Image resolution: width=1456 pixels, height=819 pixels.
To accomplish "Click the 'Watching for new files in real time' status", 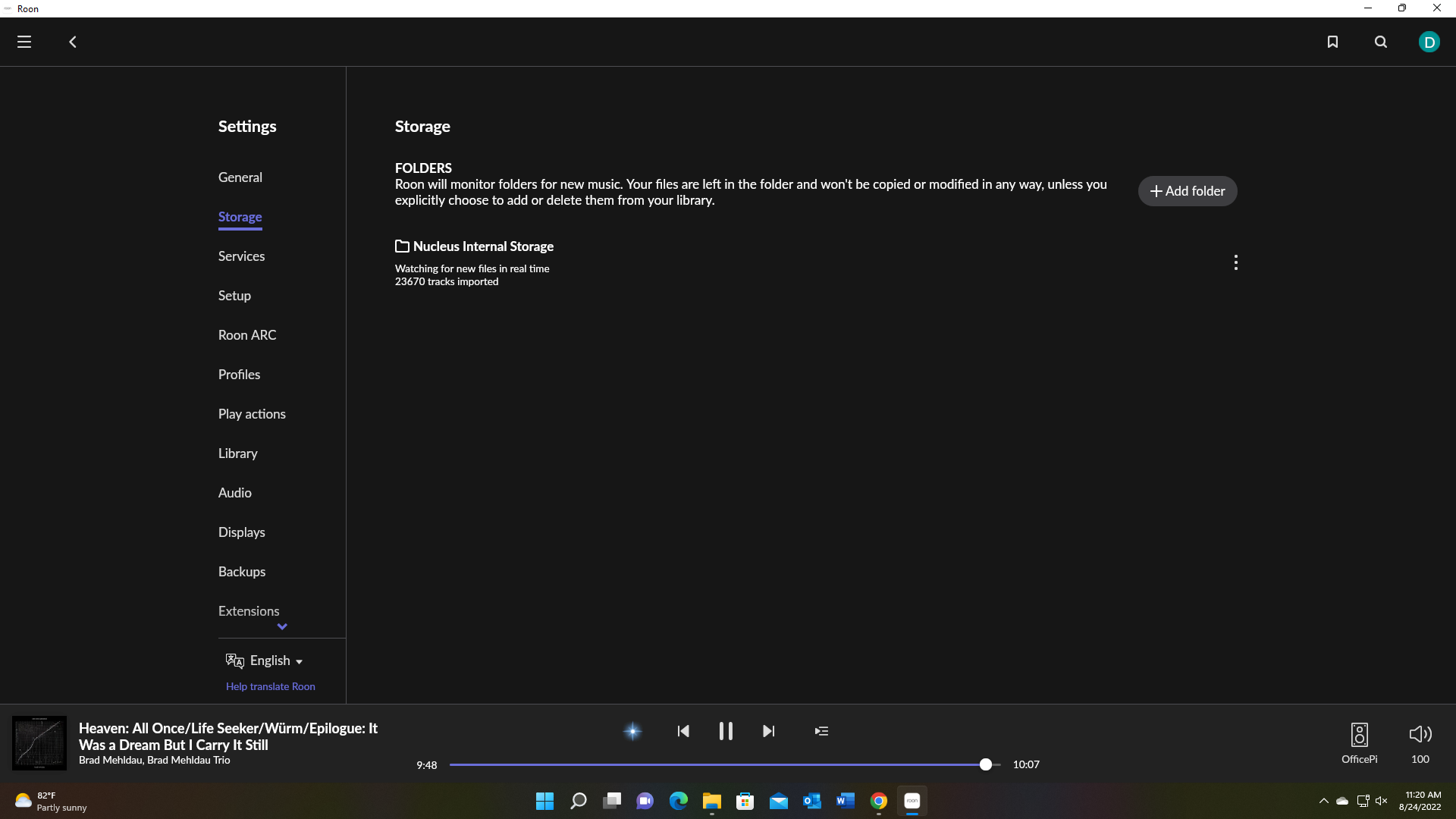I will point(472,268).
